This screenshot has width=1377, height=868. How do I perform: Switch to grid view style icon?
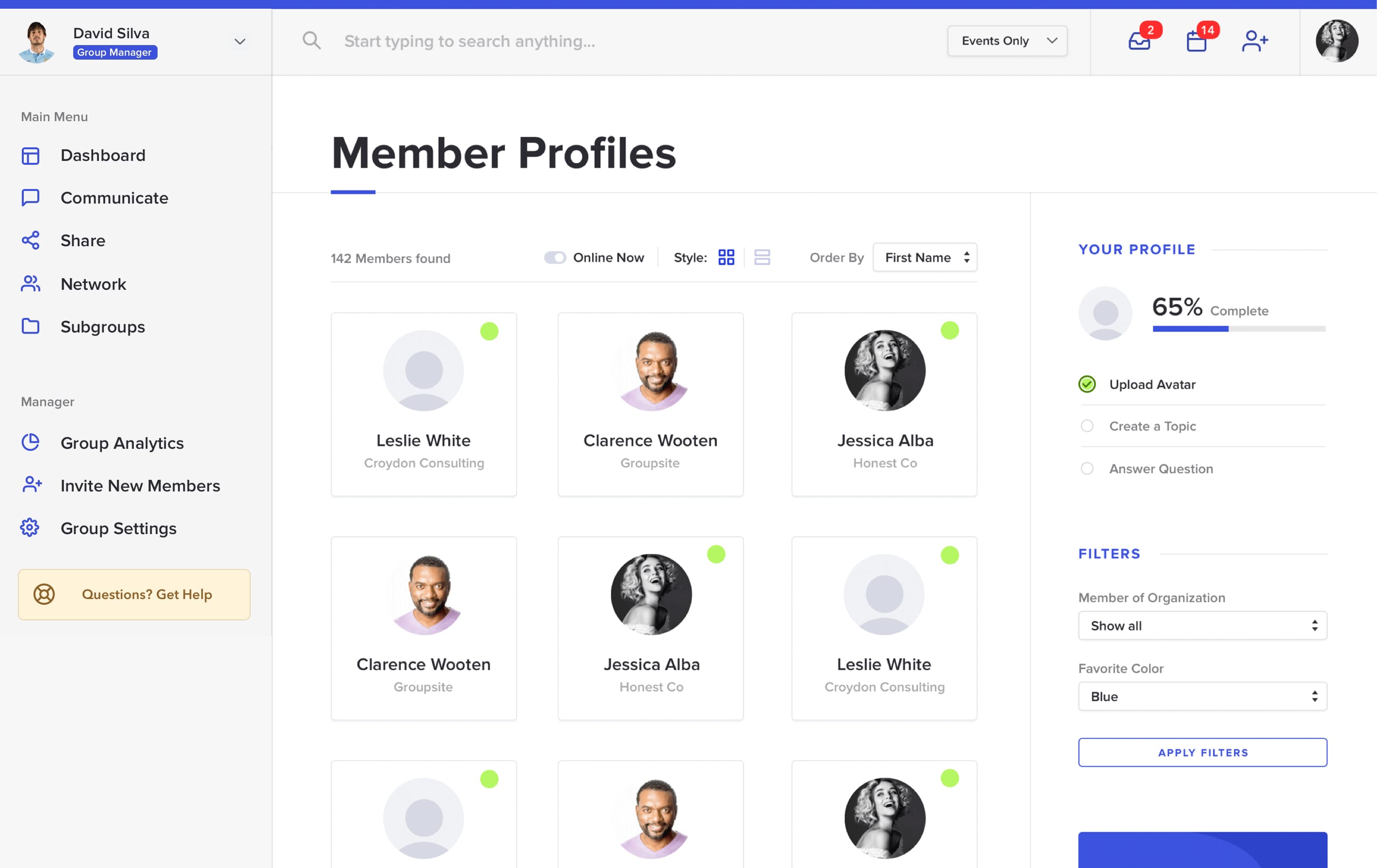[x=726, y=257]
